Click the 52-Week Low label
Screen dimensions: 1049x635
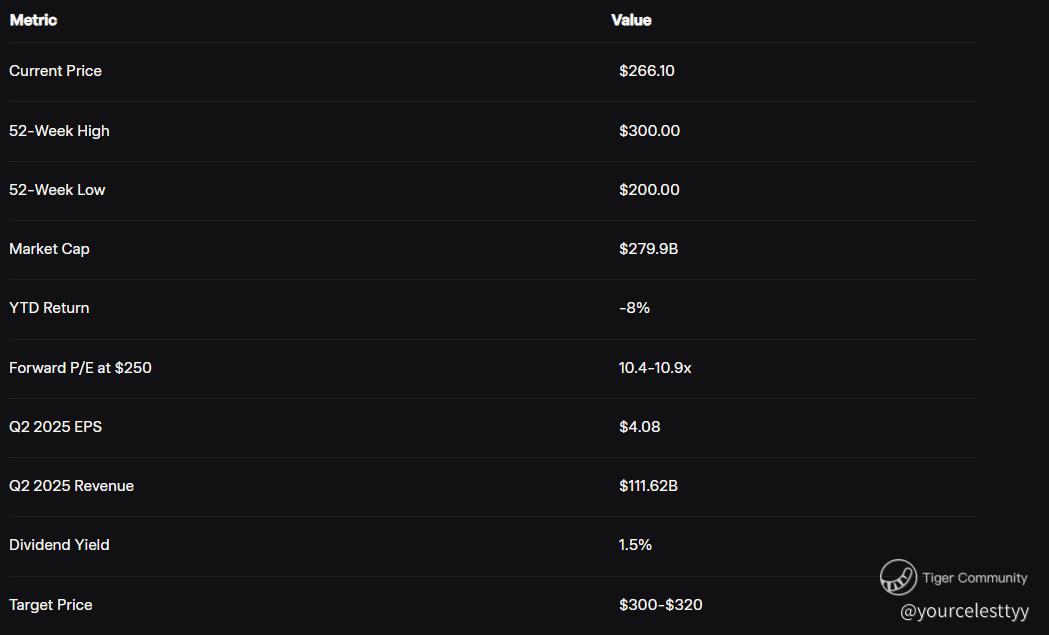coord(57,190)
